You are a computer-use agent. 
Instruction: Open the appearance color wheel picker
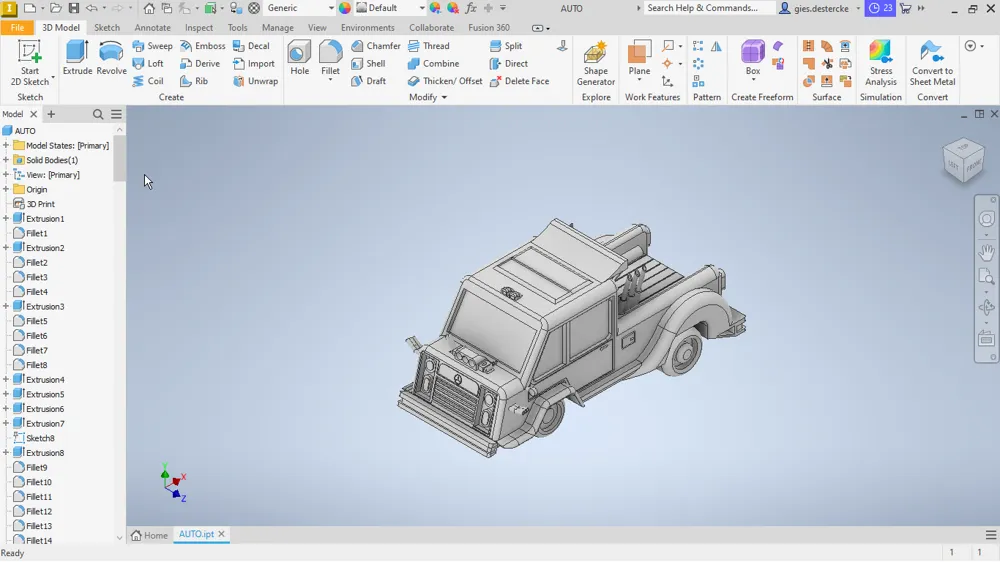click(344, 8)
